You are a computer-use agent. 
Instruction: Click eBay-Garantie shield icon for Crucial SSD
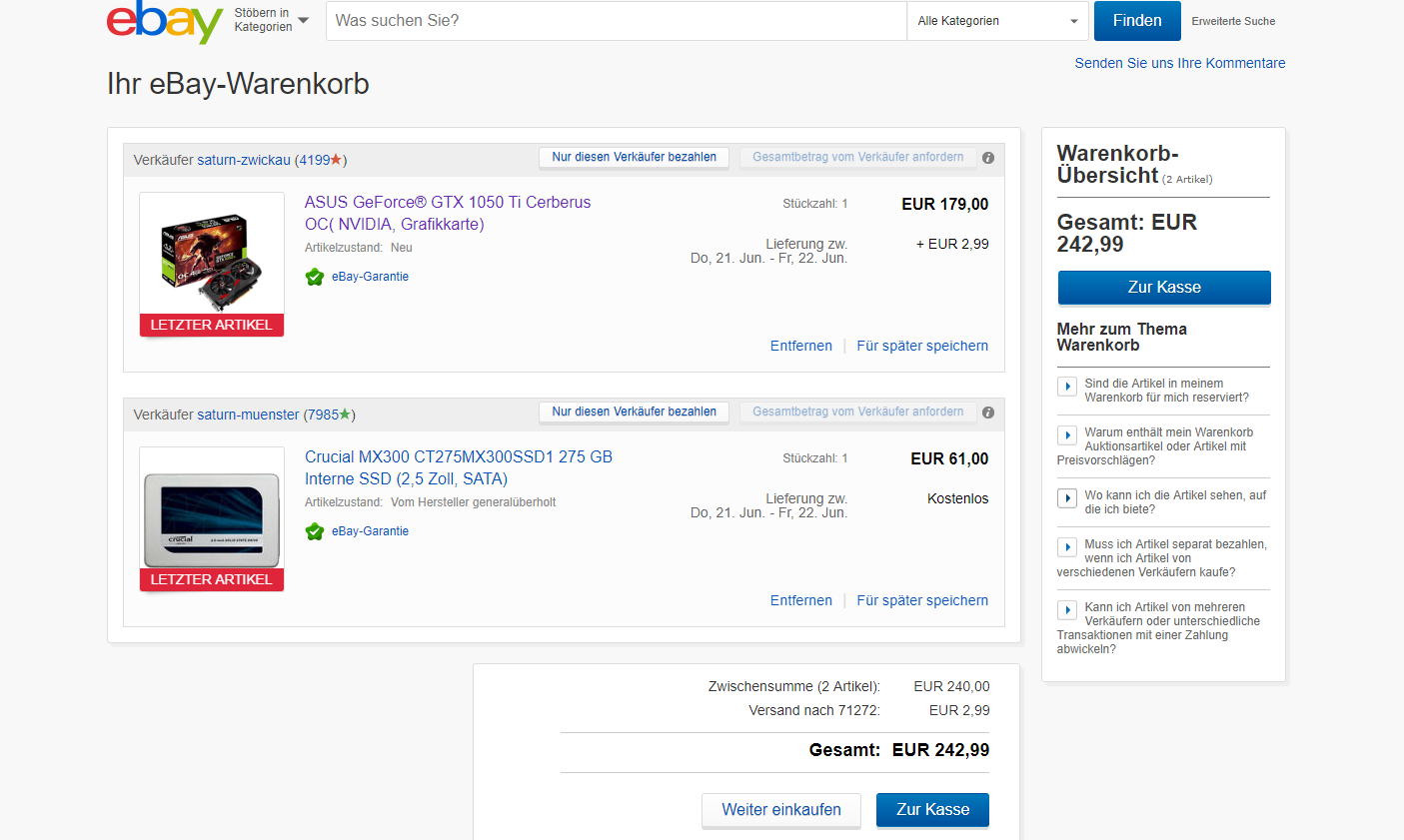pyautogui.click(x=315, y=531)
